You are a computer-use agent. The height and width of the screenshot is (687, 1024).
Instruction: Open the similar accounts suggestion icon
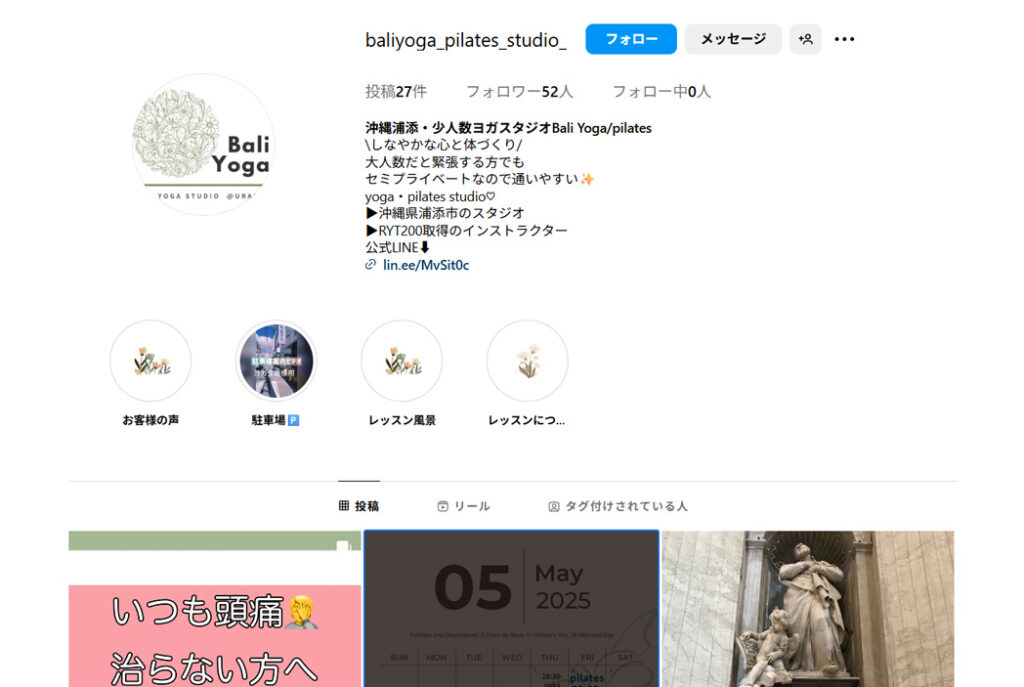pos(805,39)
